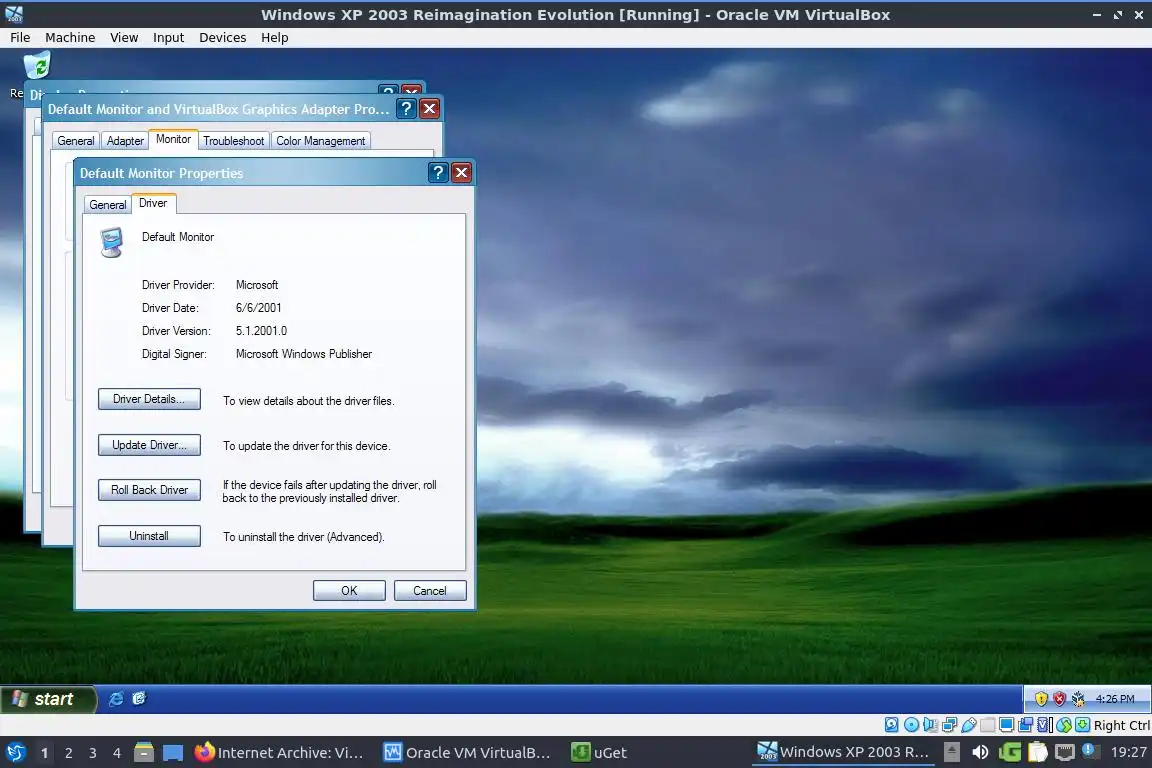Screen dimensions: 1152x768
Task: Close the Default Monitor Properties dialog
Action: [461, 173]
